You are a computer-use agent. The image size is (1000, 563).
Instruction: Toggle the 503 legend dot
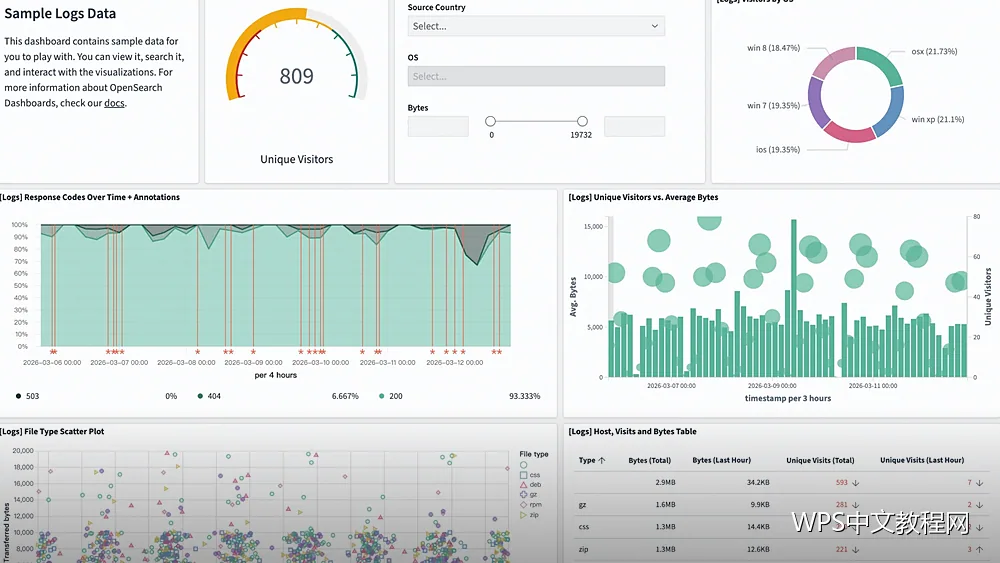(x=18, y=396)
